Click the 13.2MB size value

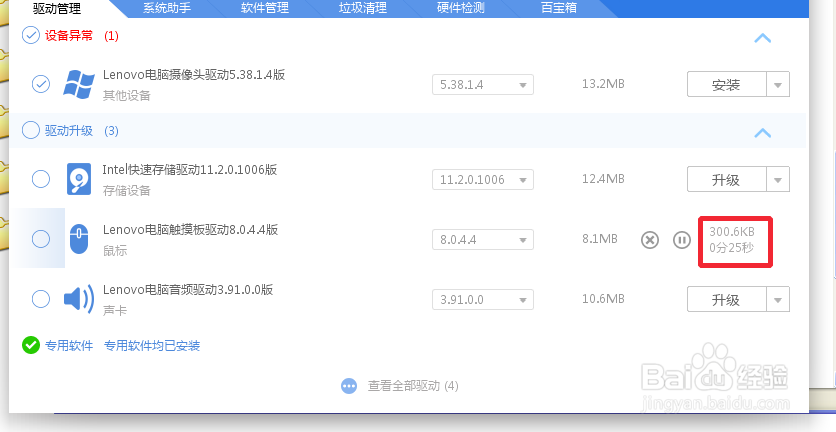pyautogui.click(x=603, y=84)
